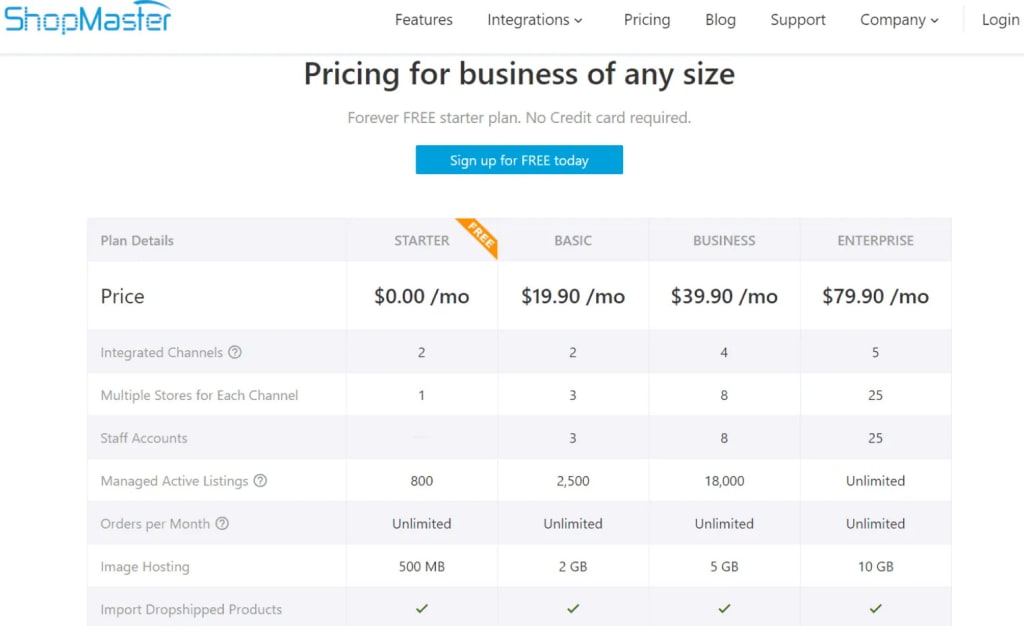Open the Support page

[x=797, y=20]
